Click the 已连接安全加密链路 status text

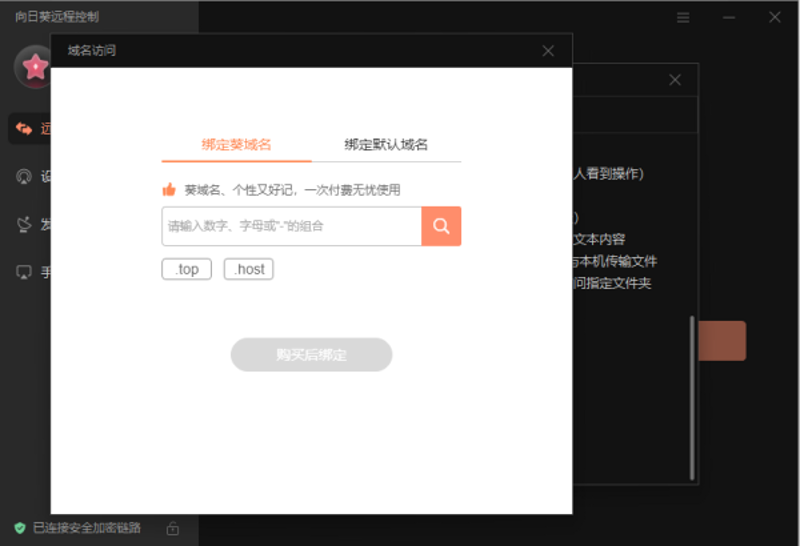coord(87,528)
